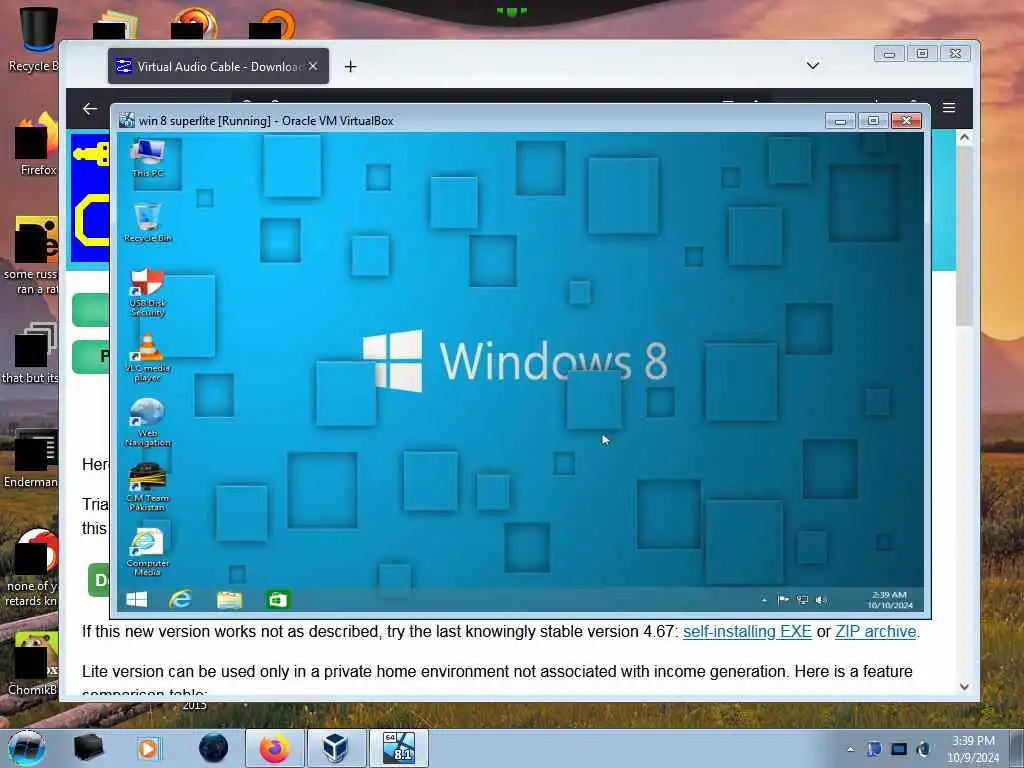Click the volume speaker icon in VM tray
1024x768 pixels.
[x=821, y=600]
